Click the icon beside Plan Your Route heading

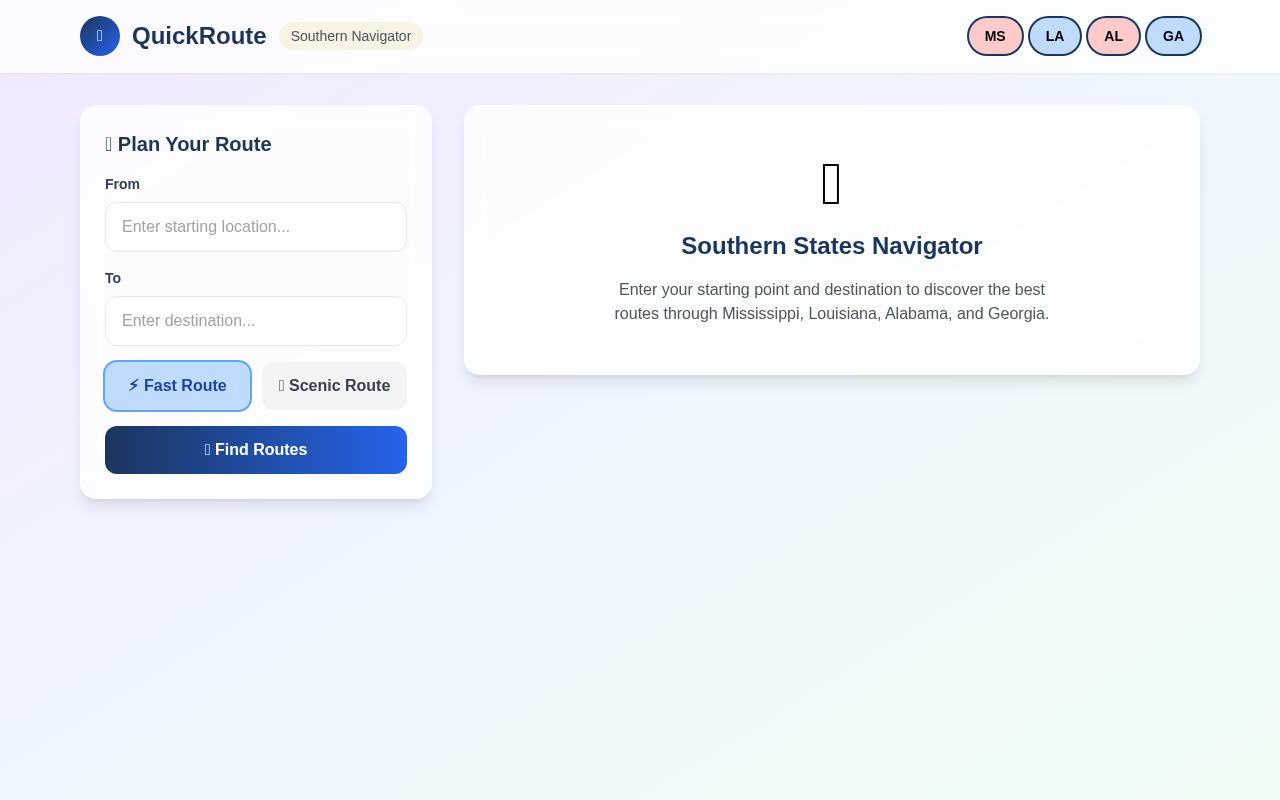109,144
